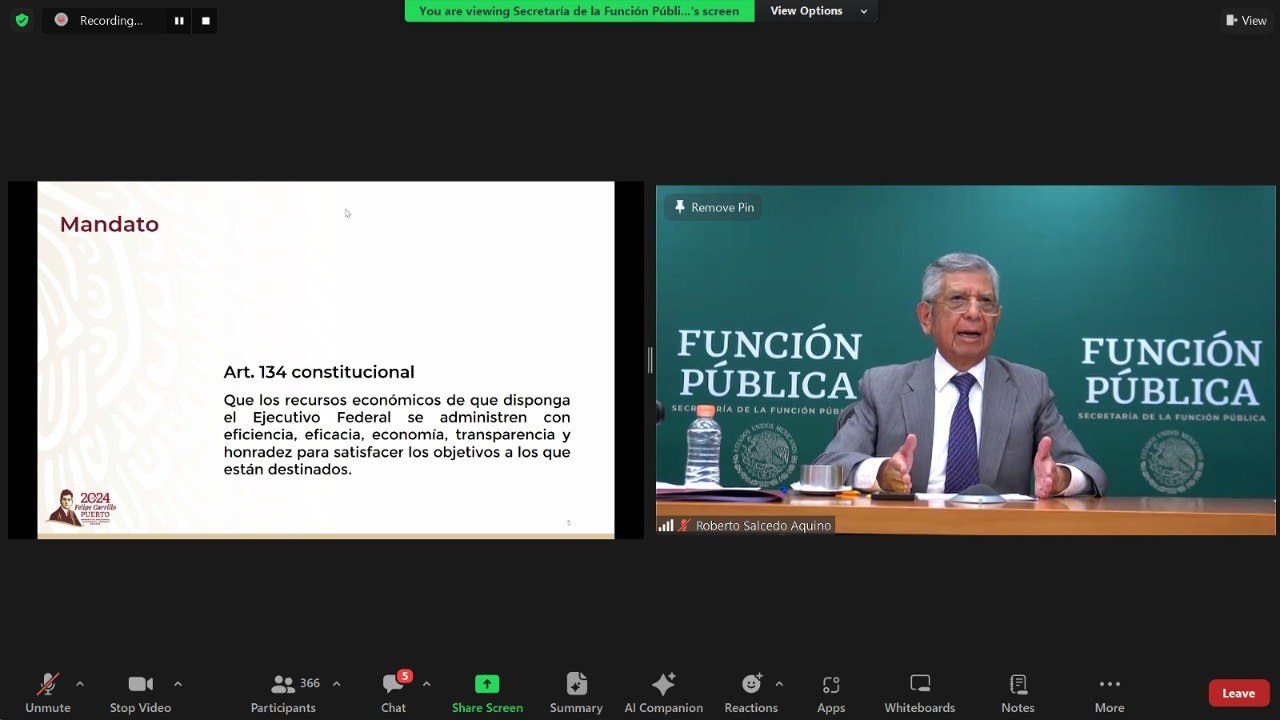Open the Chat panel
1280x720 pixels.
coord(393,693)
